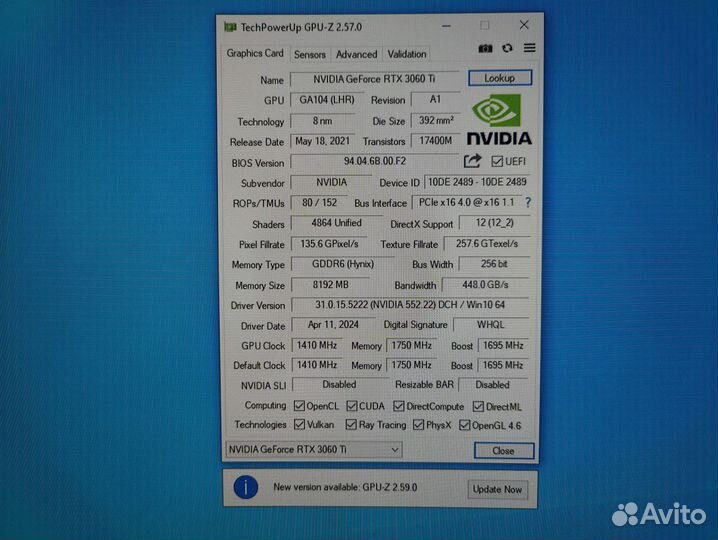Click the Update Now button

(497, 489)
